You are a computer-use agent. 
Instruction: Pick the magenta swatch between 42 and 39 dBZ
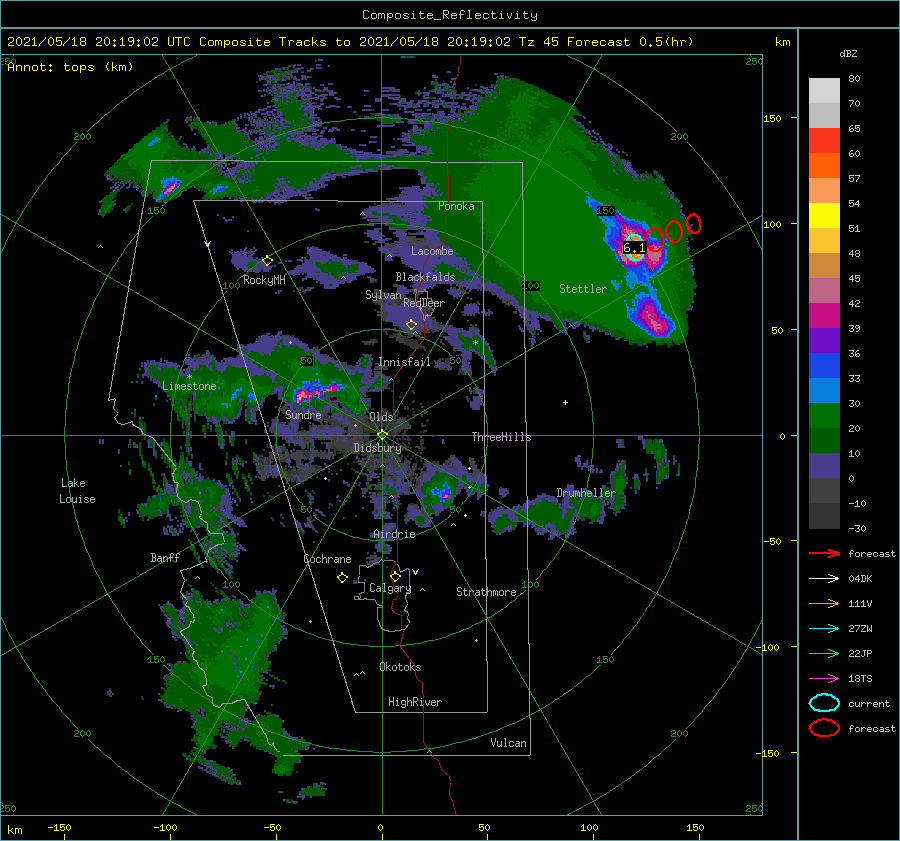pyautogui.click(x=824, y=316)
